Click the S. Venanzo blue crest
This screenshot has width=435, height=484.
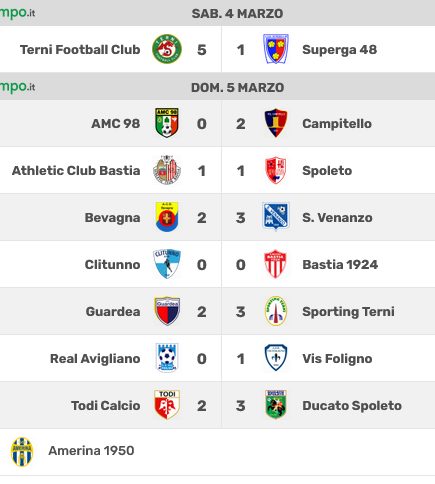point(276,217)
